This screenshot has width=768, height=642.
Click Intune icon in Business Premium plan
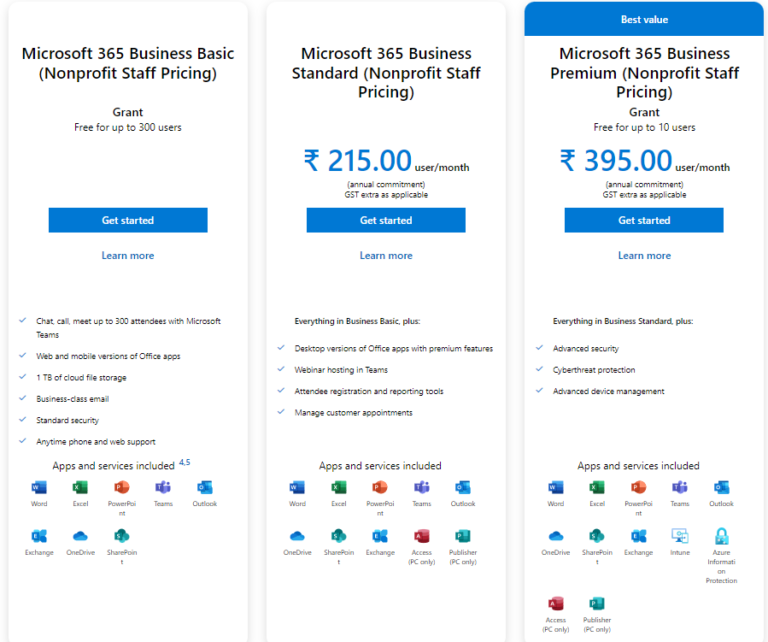[680, 536]
